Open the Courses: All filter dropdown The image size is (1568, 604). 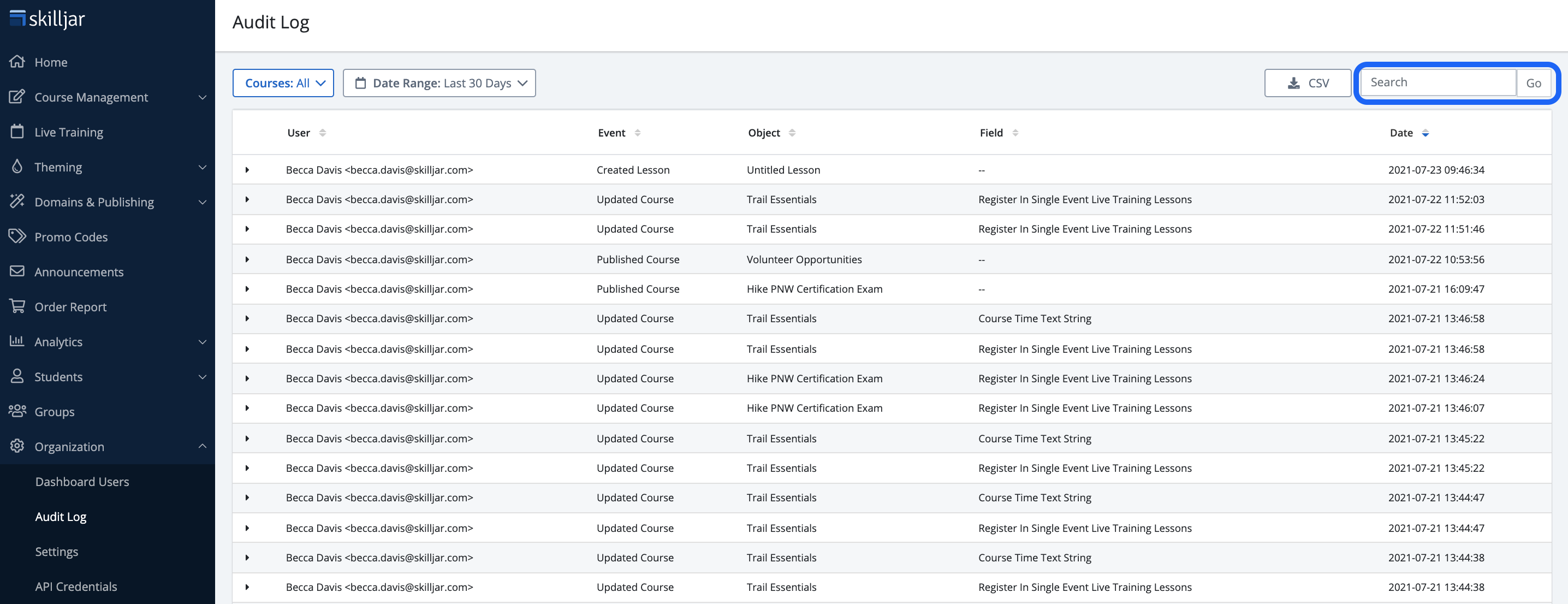pyautogui.click(x=283, y=83)
